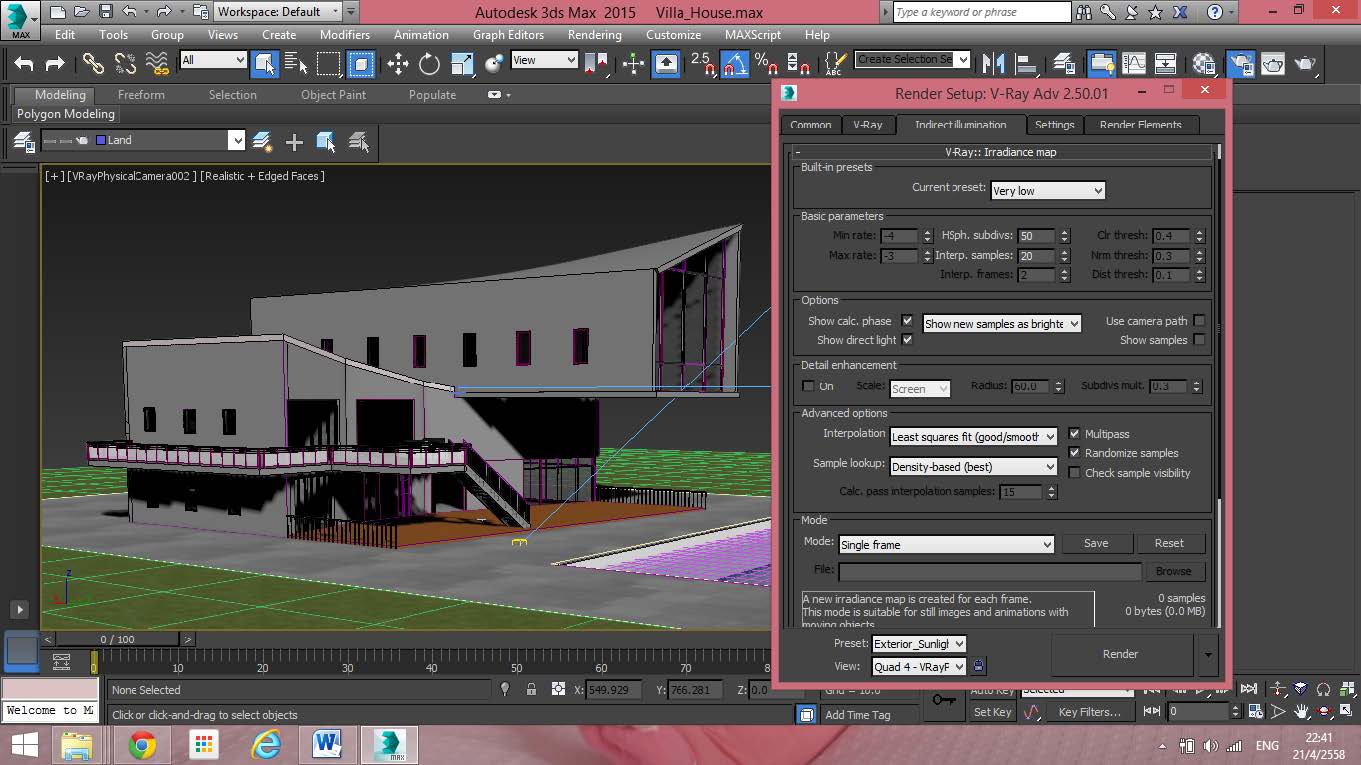The width and height of the screenshot is (1361, 765).
Task: Open Sample lookup Density-based dropdown
Action: point(974,467)
